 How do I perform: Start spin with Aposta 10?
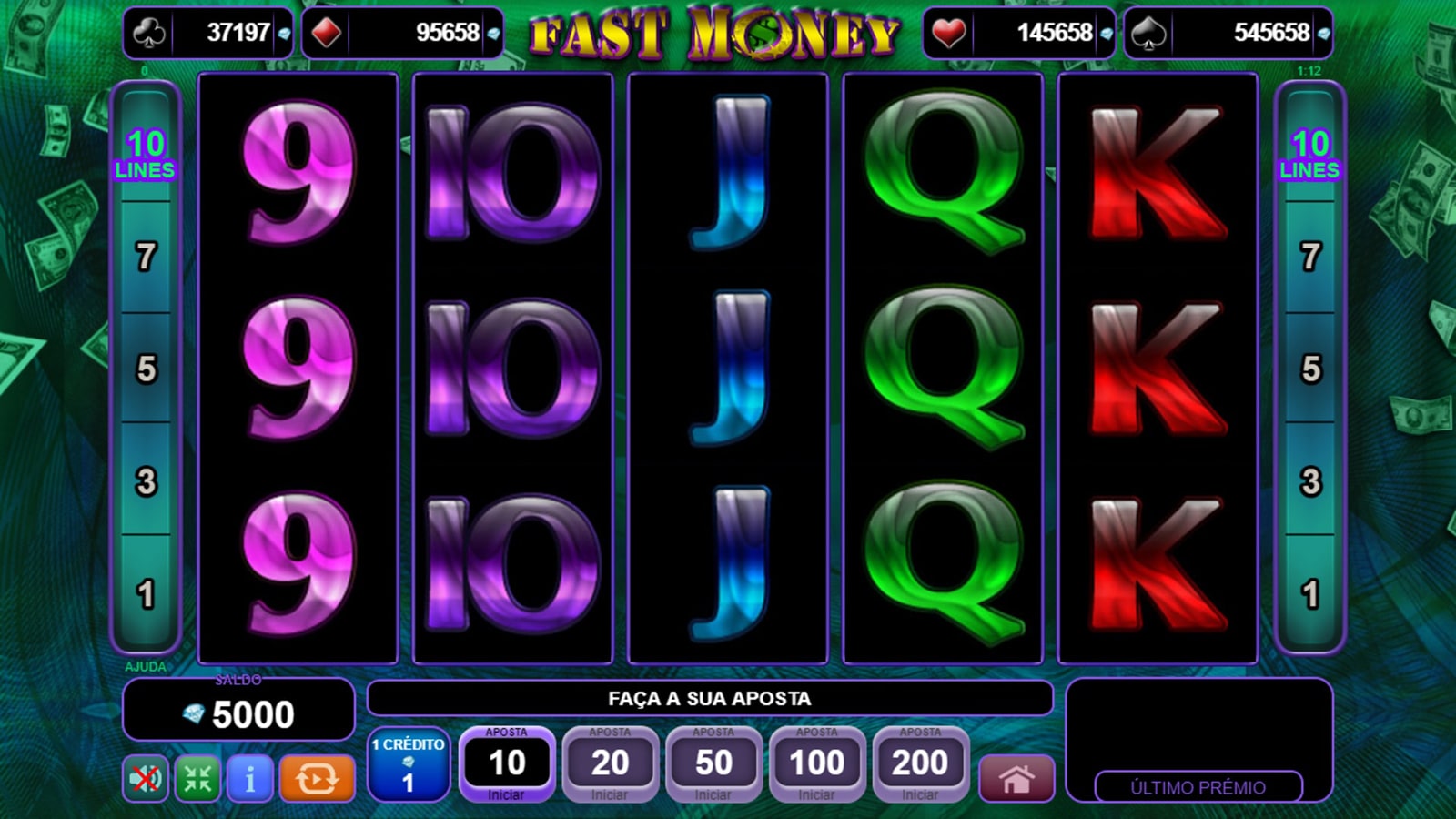507,764
